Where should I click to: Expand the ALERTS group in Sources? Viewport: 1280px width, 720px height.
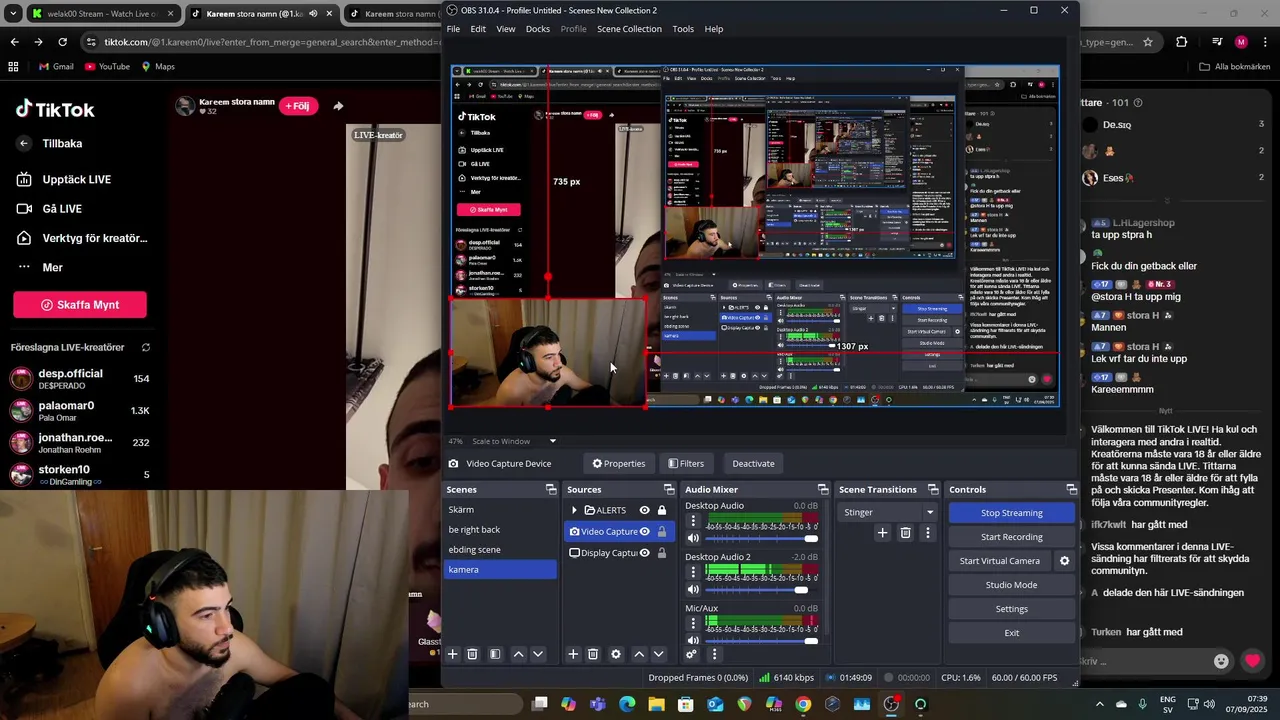(x=574, y=510)
